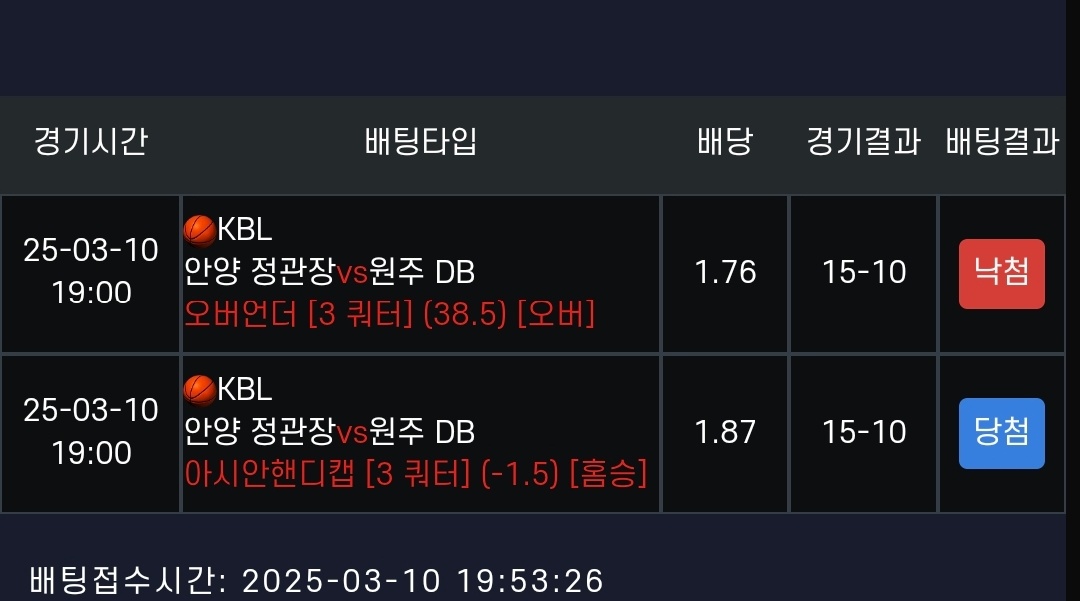Click the 오버언더 [3 쿼터] (38.5) bet text
The height and width of the screenshot is (601, 1080).
[x=390, y=315]
